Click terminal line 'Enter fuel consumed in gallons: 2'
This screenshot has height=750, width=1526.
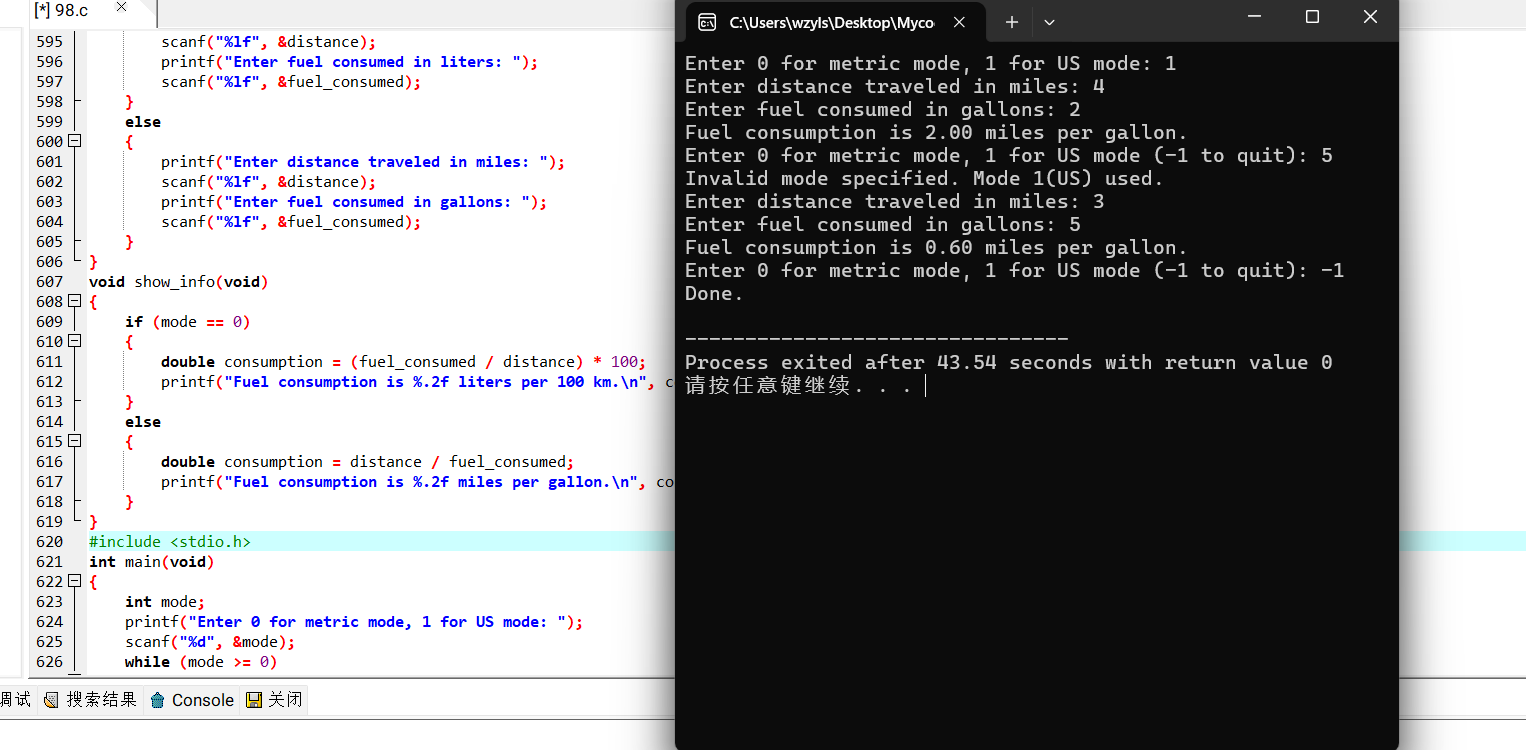[x=883, y=110]
